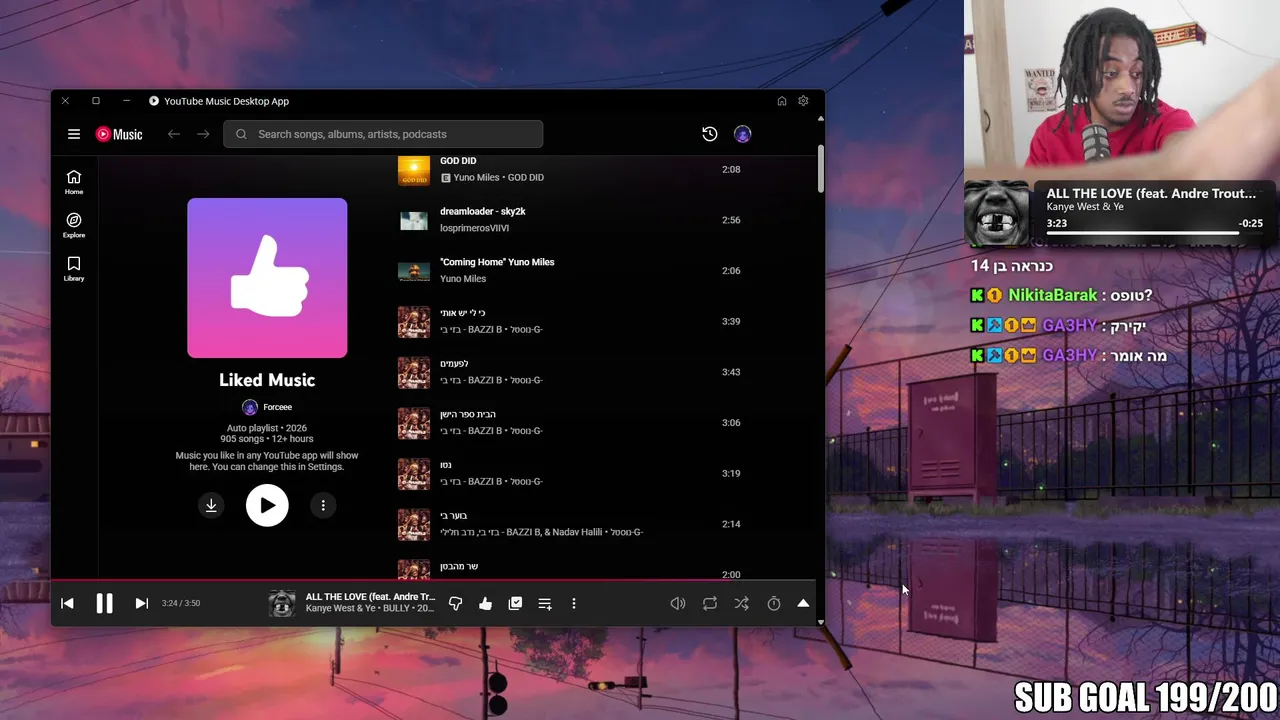Open the account avatar menu
The width and height of the screenshot is (1280, 720).
[742, 134]
